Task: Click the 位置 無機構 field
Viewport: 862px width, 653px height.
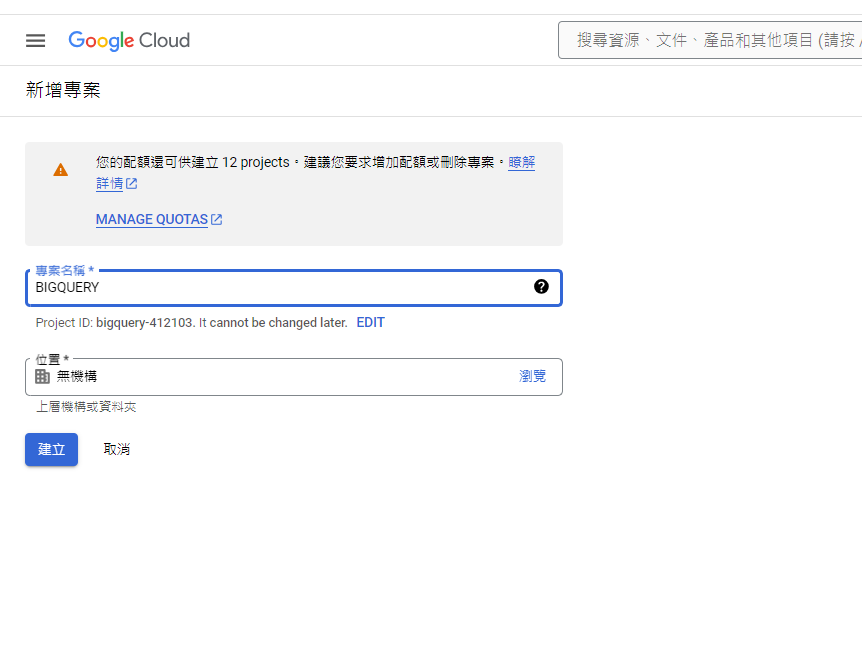Action: 294,377
